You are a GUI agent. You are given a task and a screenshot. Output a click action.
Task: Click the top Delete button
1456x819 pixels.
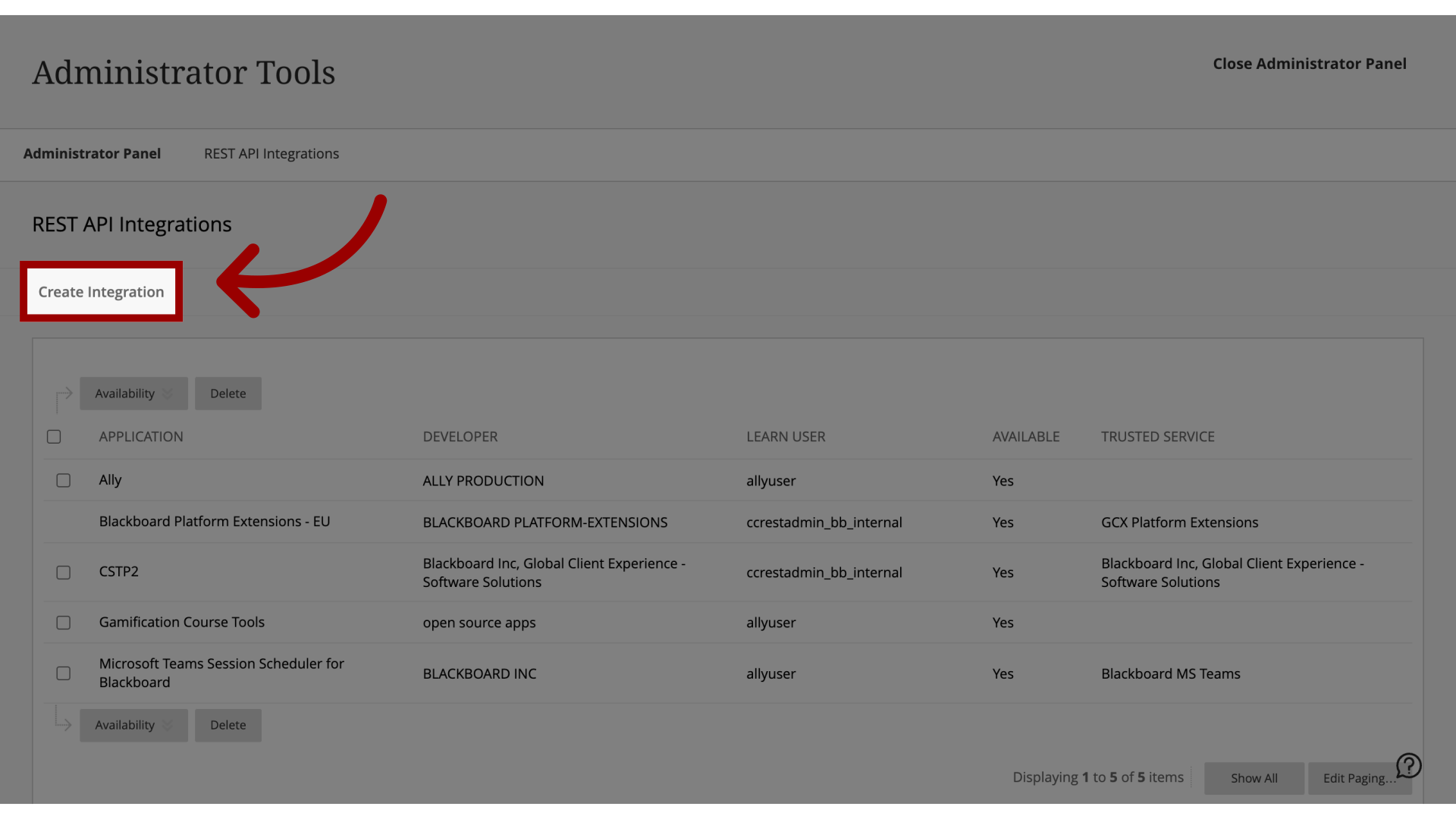coord(228,394)
